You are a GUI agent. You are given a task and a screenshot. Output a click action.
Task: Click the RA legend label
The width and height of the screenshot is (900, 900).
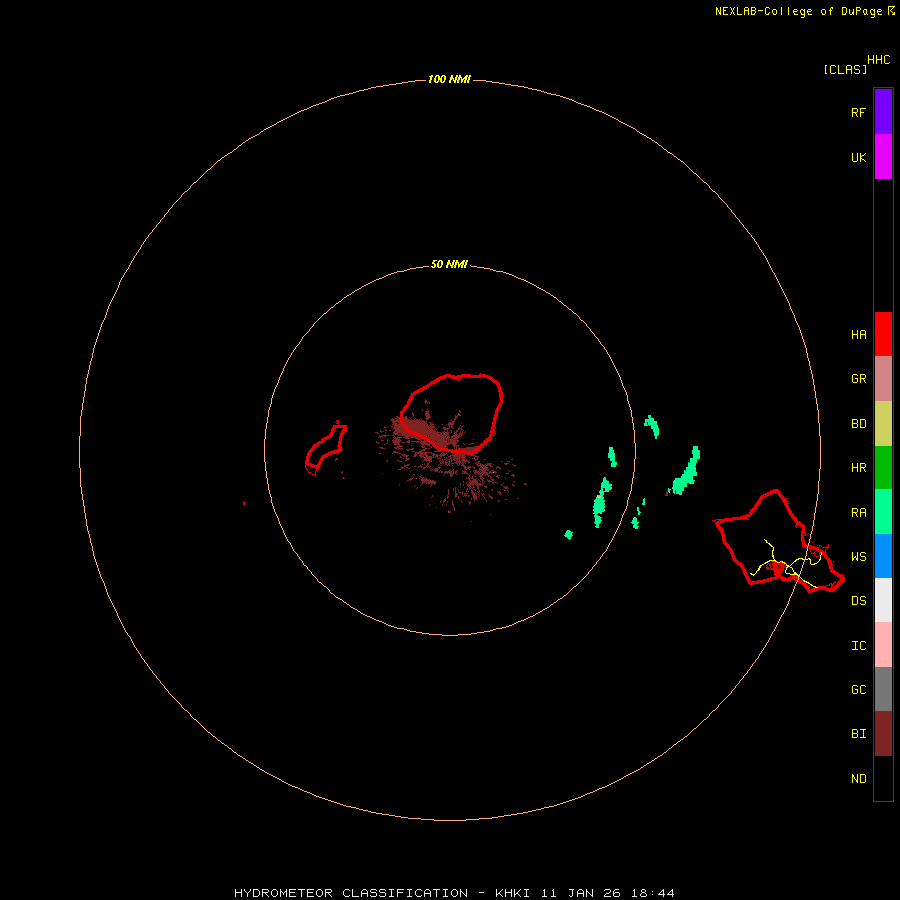click(x=858, y=513)
